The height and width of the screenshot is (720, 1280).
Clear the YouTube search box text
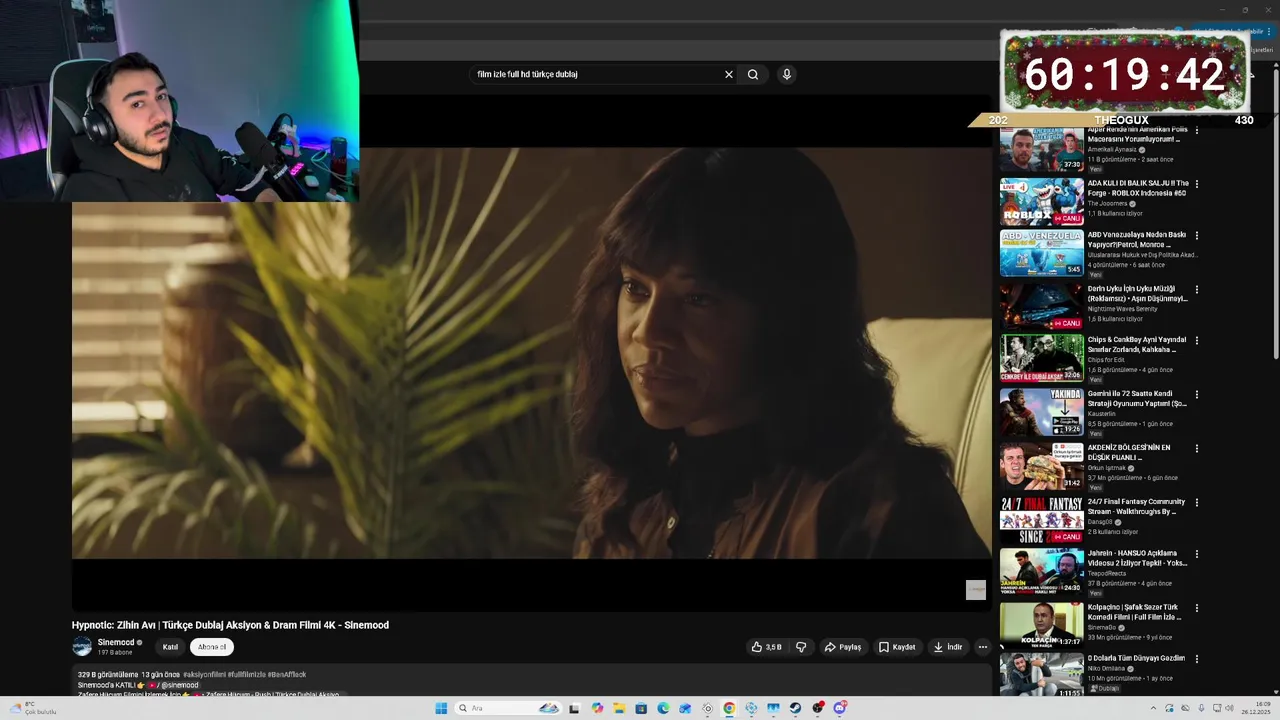click(x=729, y=74)
